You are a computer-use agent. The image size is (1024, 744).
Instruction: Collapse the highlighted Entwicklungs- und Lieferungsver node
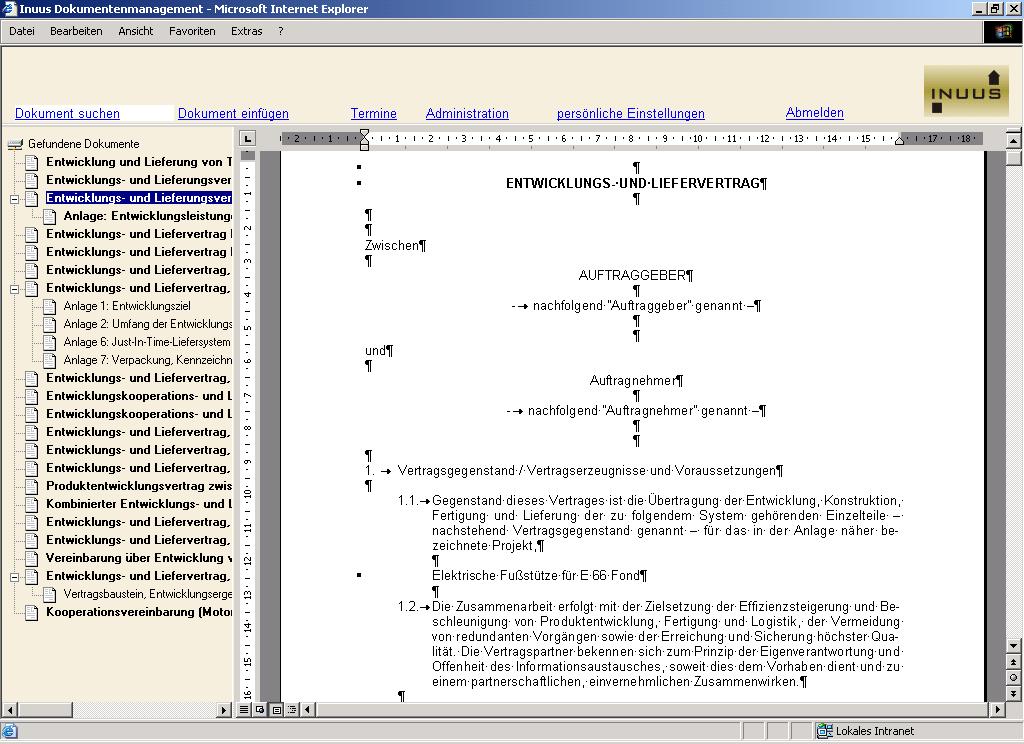coord(14,199)
